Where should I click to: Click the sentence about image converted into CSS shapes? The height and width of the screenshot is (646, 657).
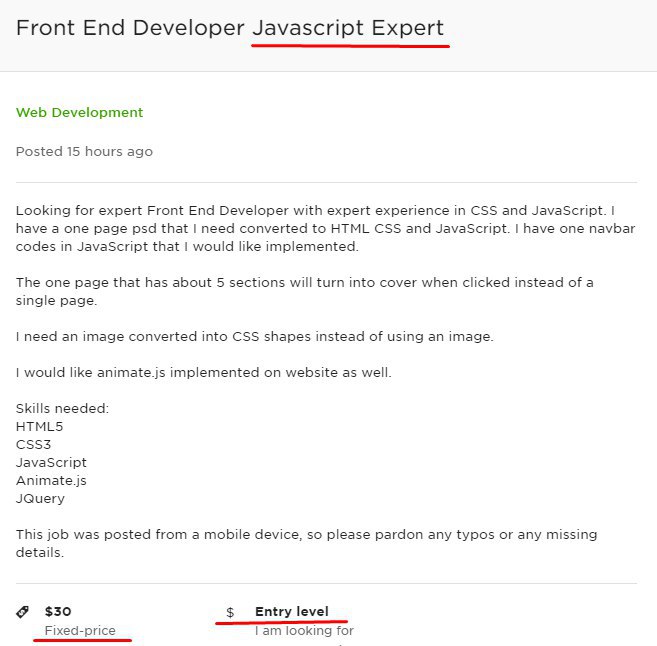[255, 336]
